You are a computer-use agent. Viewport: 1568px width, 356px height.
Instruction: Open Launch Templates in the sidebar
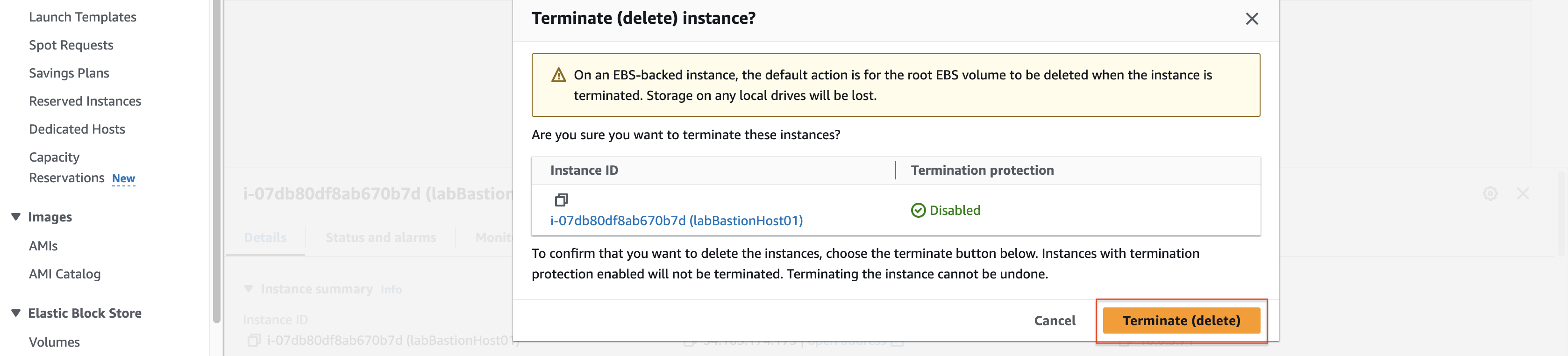[x=82, y=17]
